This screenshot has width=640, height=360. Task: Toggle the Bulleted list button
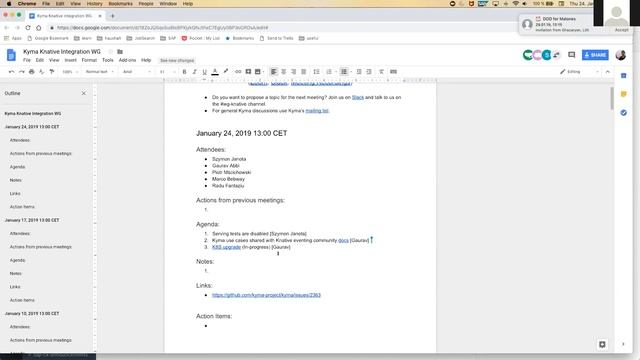coord(344,72)
